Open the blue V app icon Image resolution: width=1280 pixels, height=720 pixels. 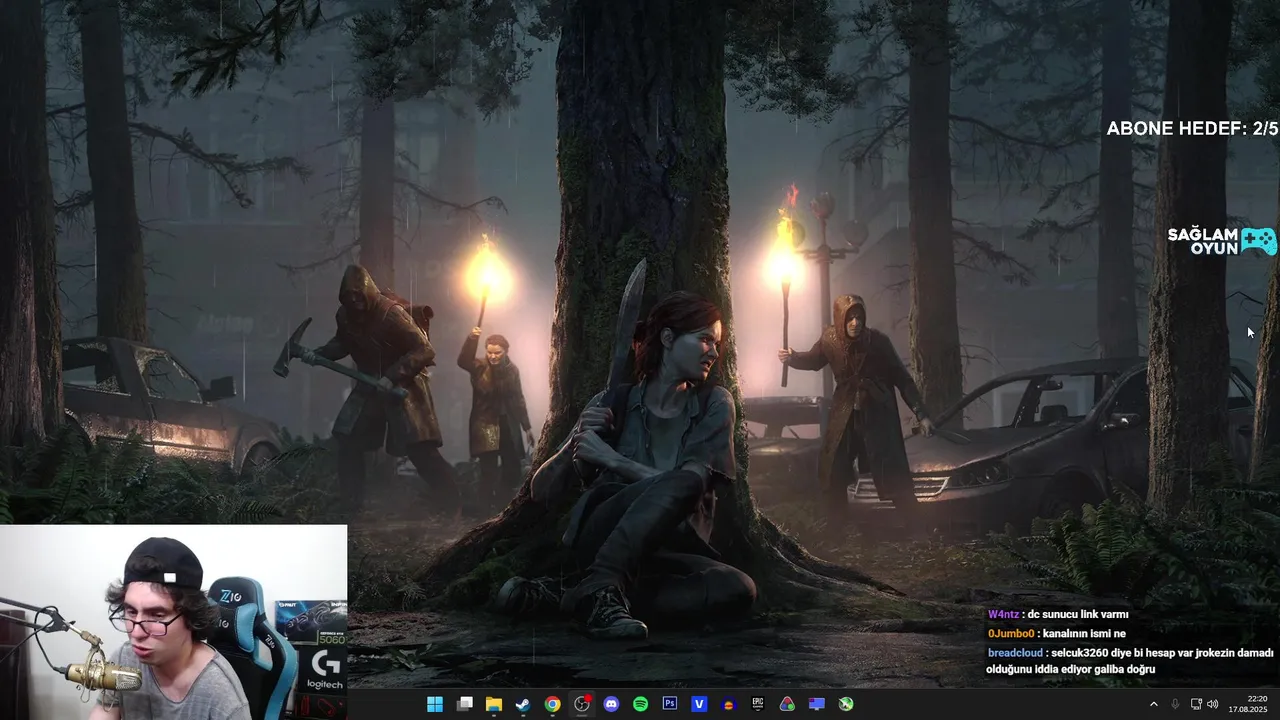pos(699,704)
